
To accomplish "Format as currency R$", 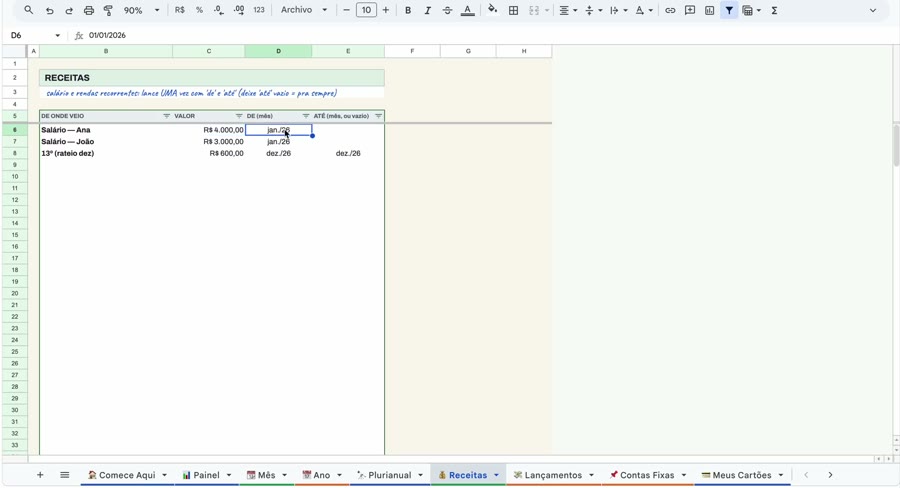I will (x=180, y=10).
